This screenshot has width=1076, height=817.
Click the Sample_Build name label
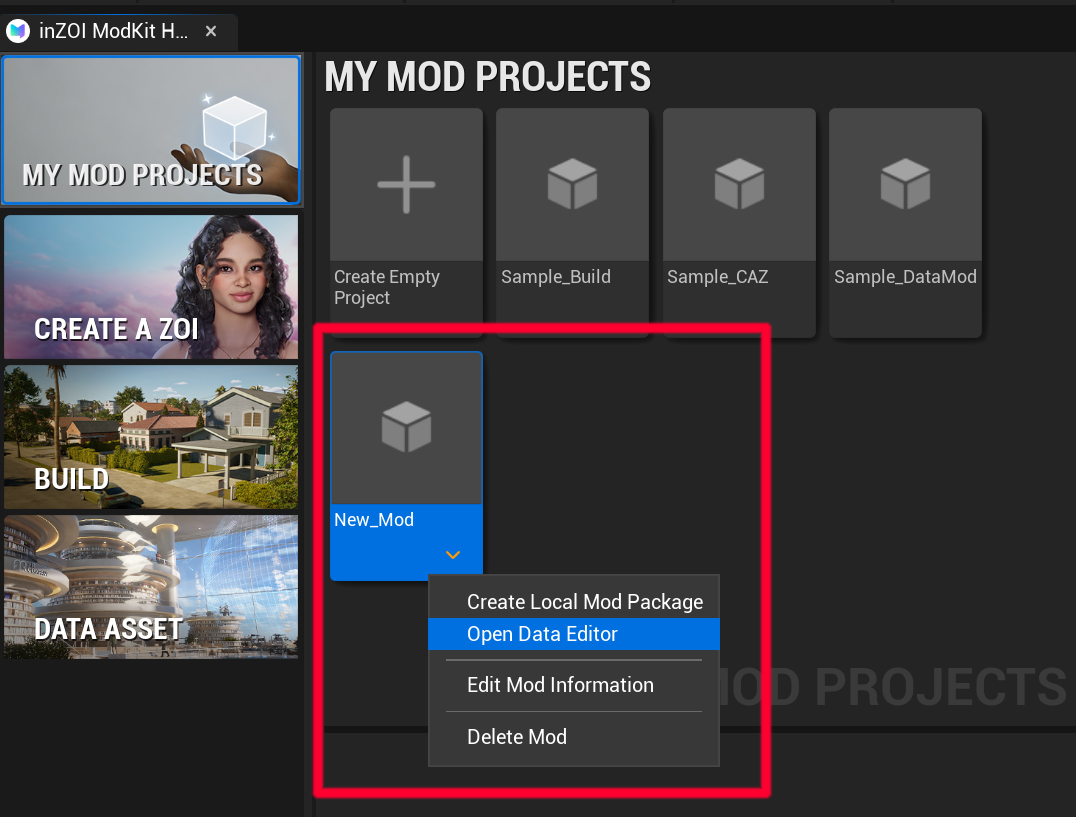556,276
